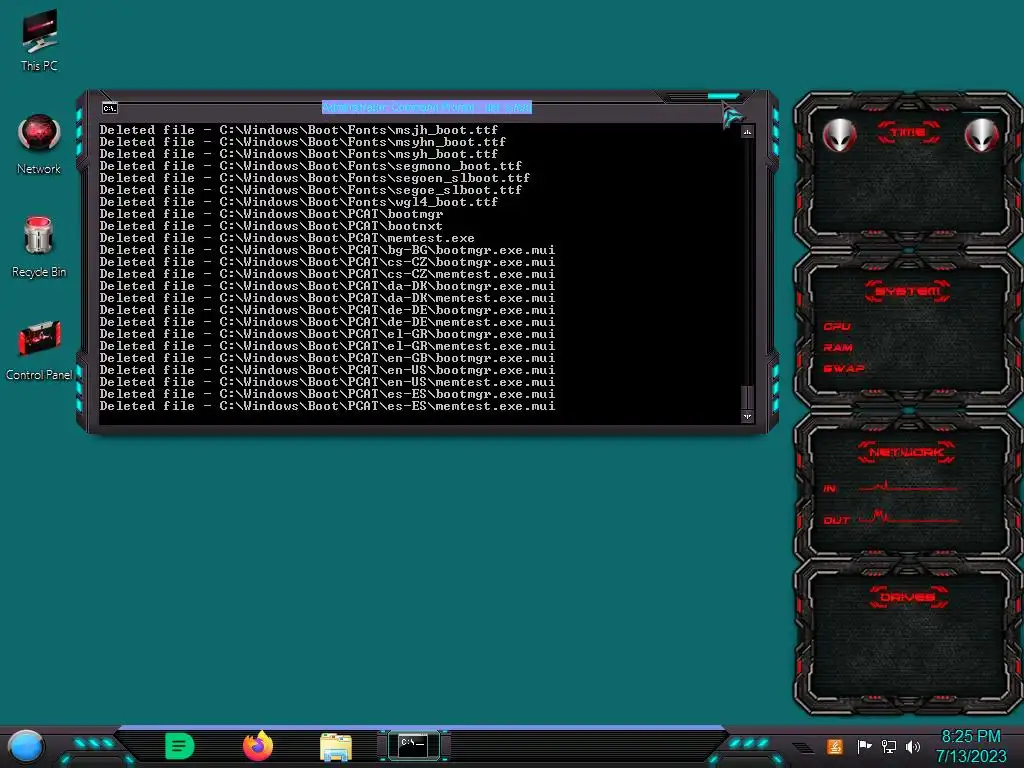
Task: Click the scroll down arrow in Command Prompt
Action: click(x=747, y=416)
